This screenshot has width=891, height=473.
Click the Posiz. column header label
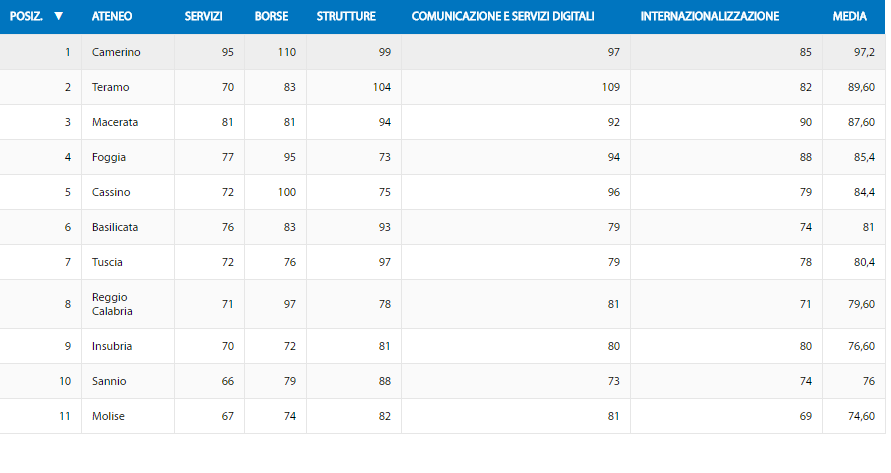pyautogui.click(x=26, y=16)
